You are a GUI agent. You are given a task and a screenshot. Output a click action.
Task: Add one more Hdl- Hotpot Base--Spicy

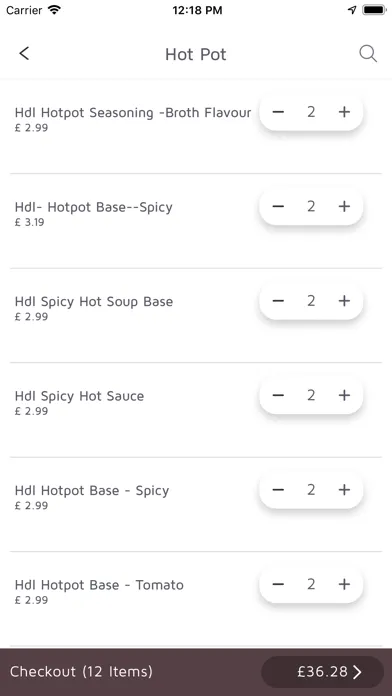pos(344,206)
